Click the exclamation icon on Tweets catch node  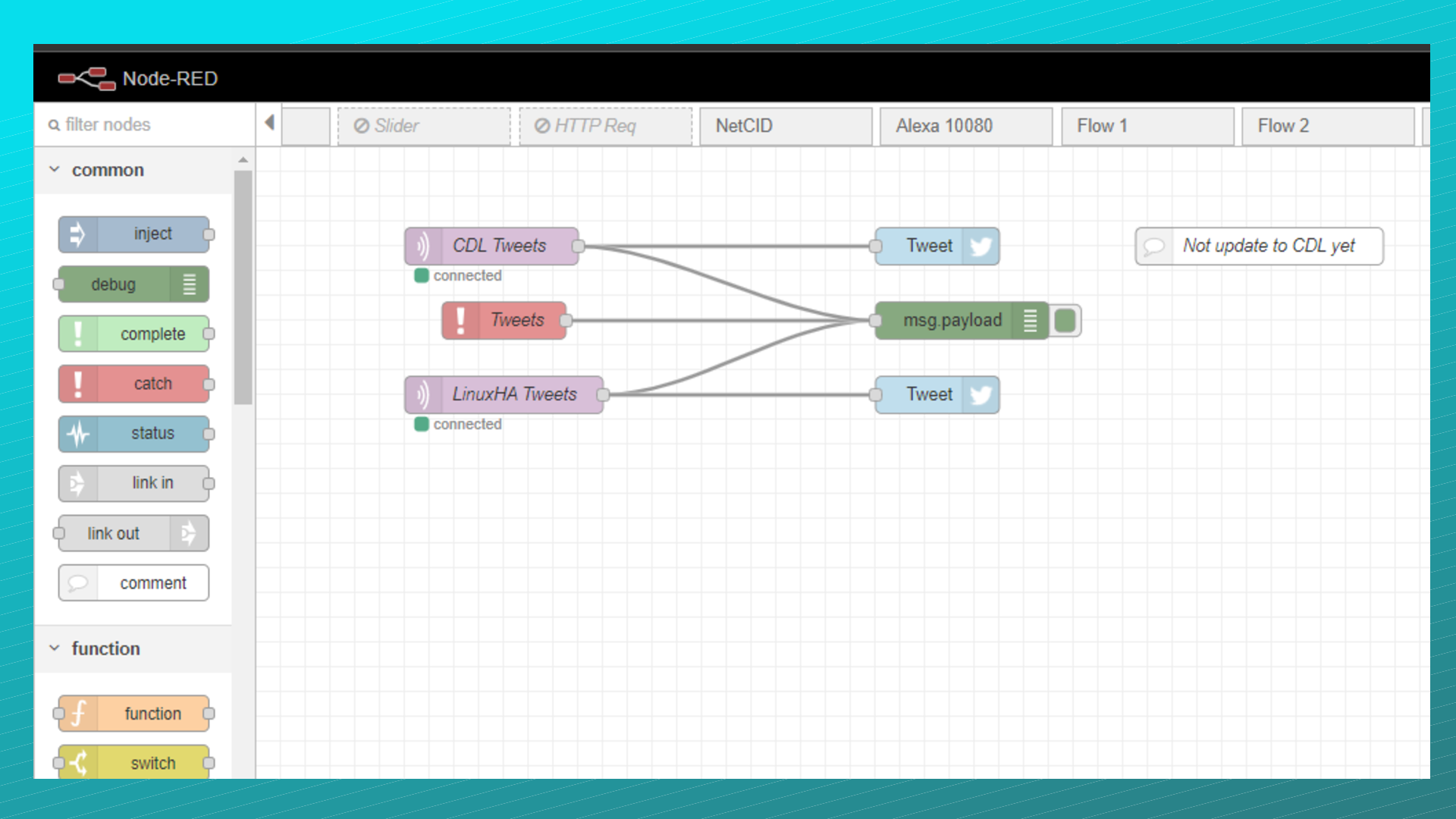point(460,320)
